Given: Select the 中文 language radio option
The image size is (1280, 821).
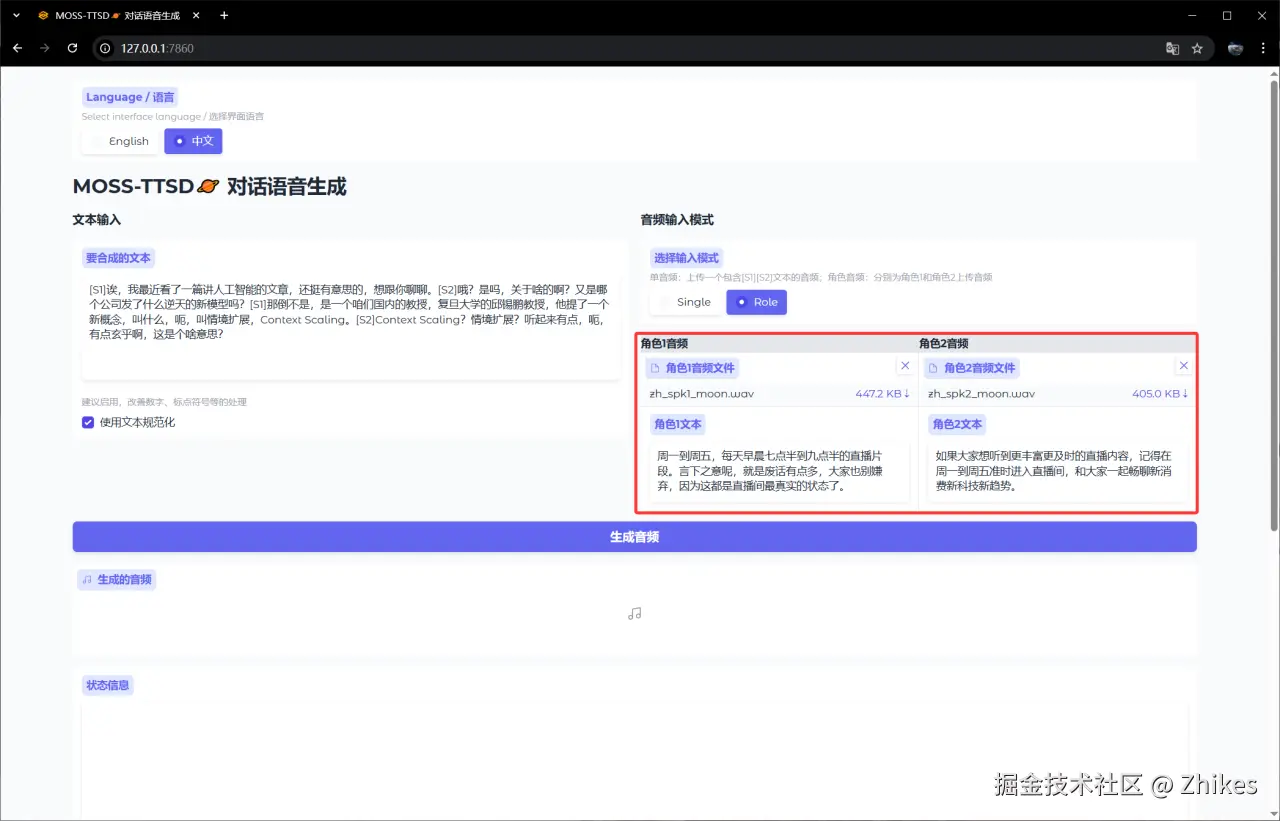Looking at the screenshot, I should (193, 141).
